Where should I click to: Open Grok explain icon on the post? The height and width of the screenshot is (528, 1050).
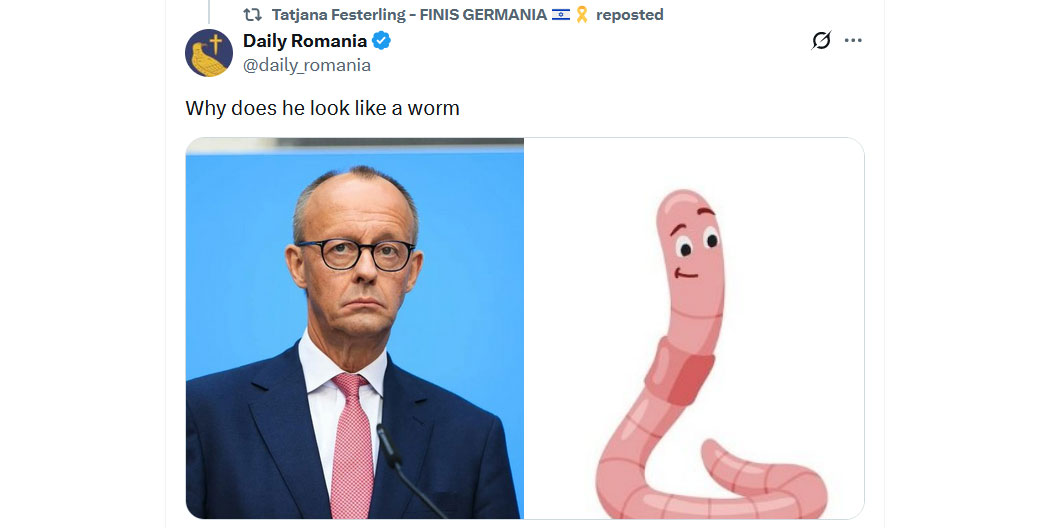pos(821,40)
